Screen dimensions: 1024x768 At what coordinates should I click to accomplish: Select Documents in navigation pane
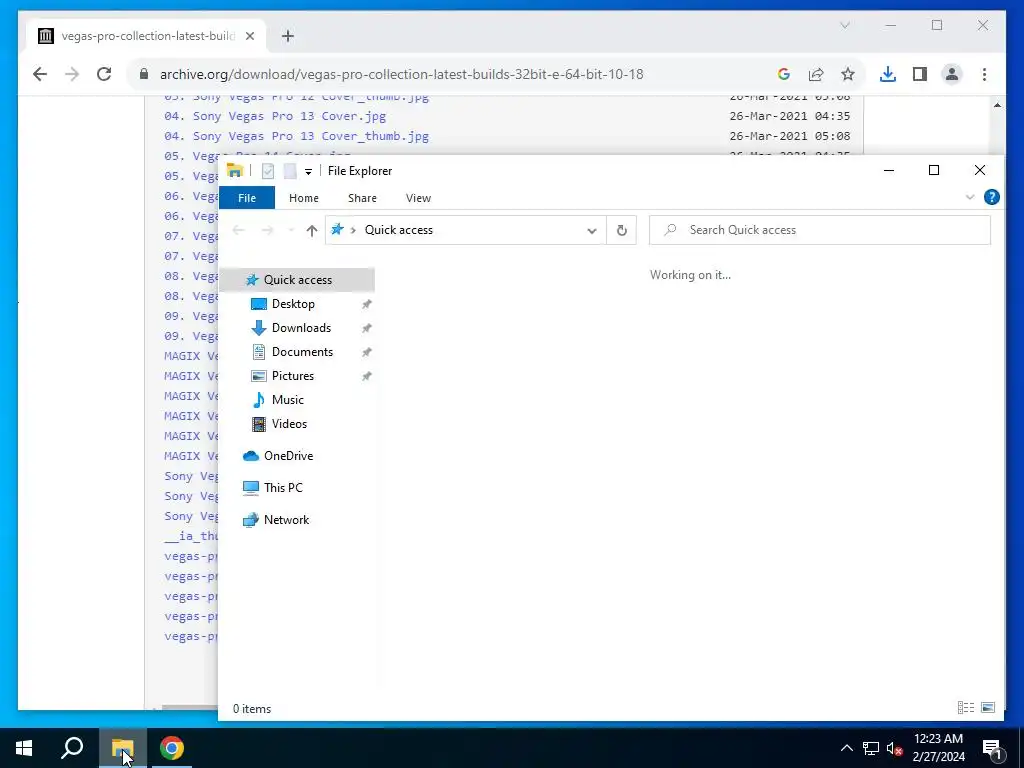302,352
